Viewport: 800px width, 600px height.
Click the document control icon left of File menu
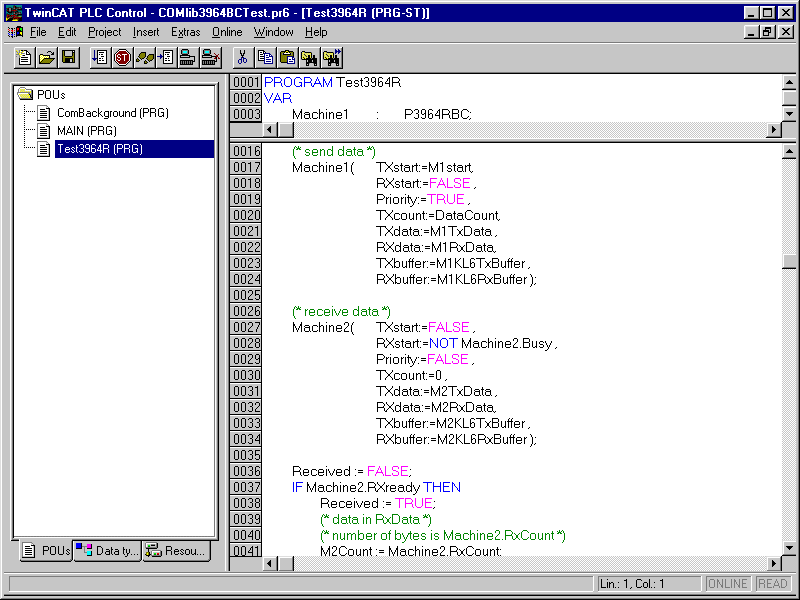(15, 32)
